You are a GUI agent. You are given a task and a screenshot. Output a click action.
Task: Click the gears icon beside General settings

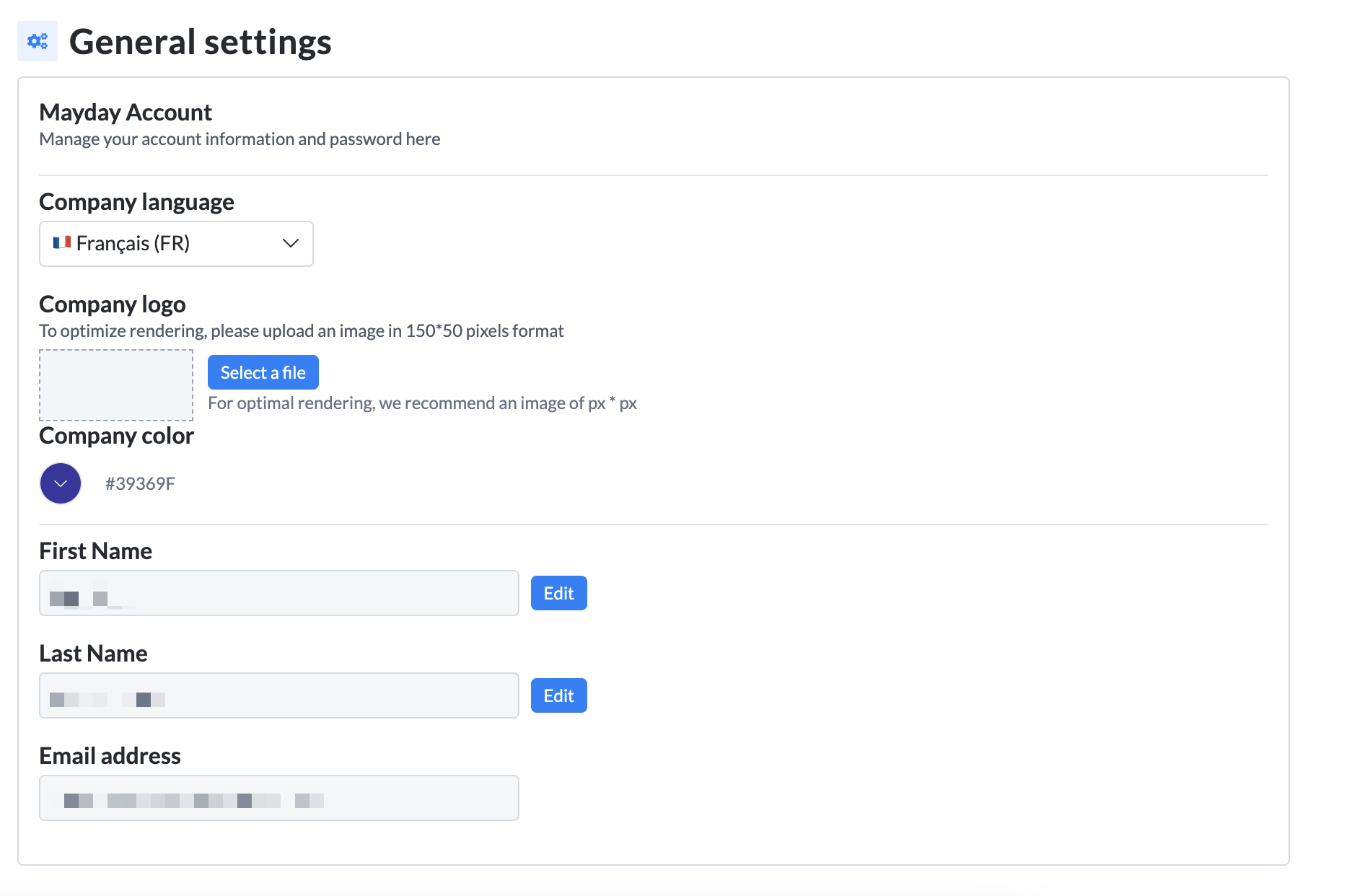click(38, 41)
